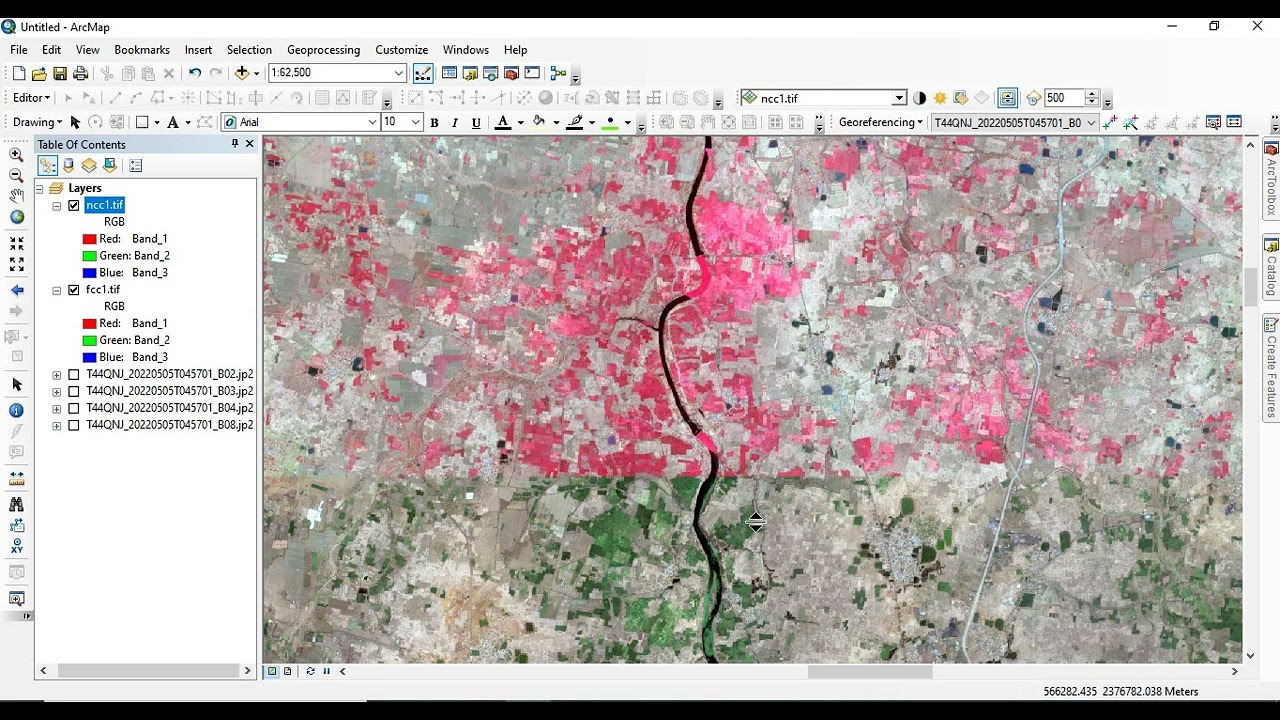Uncheck the ncc1.tif layer visibility
The width and height of the screenshot is (1280, 720).
[x=74, y=205]
